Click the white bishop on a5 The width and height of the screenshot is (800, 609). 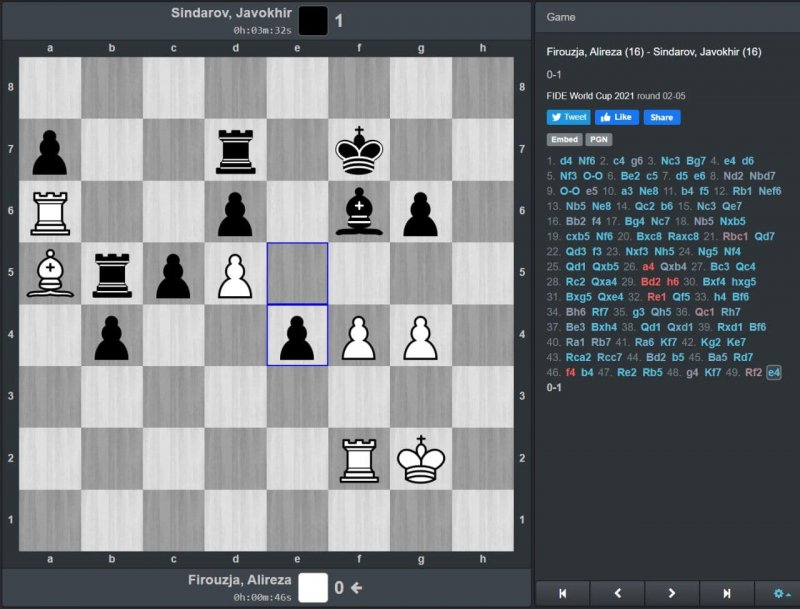tap(50, 274)
